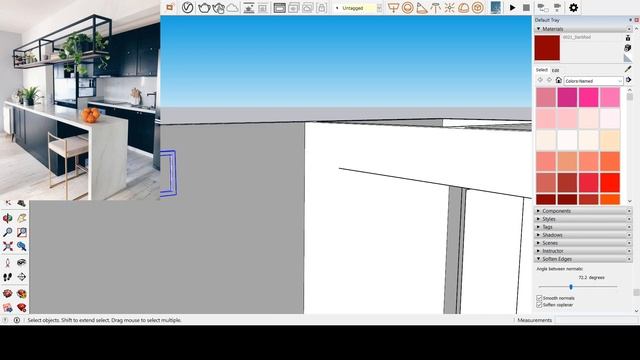Toggle Soften coplanar checkbox
The width and height of the screenshot is (640, 360).
point(539,305)
